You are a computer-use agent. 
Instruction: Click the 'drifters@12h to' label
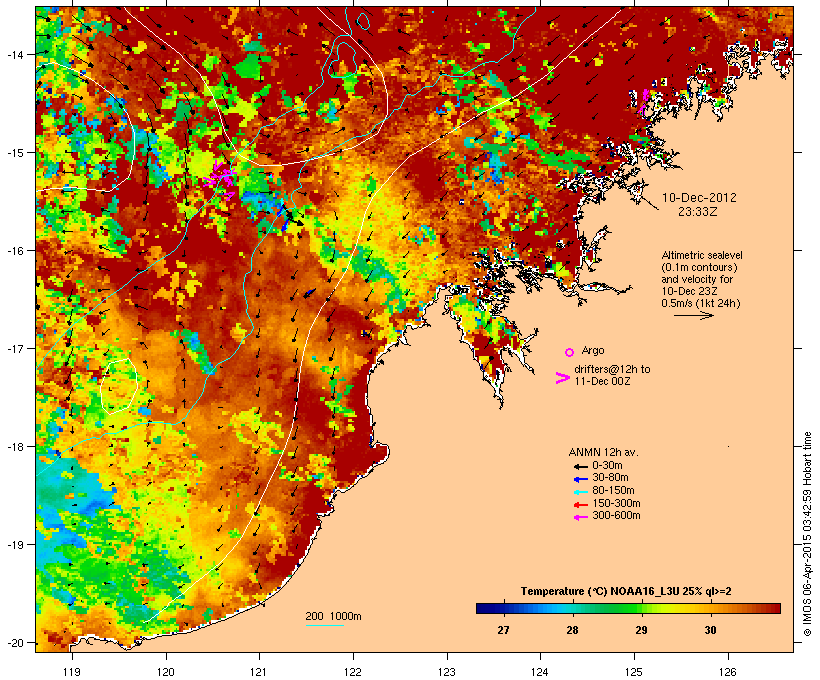click(x=612, y=369)
